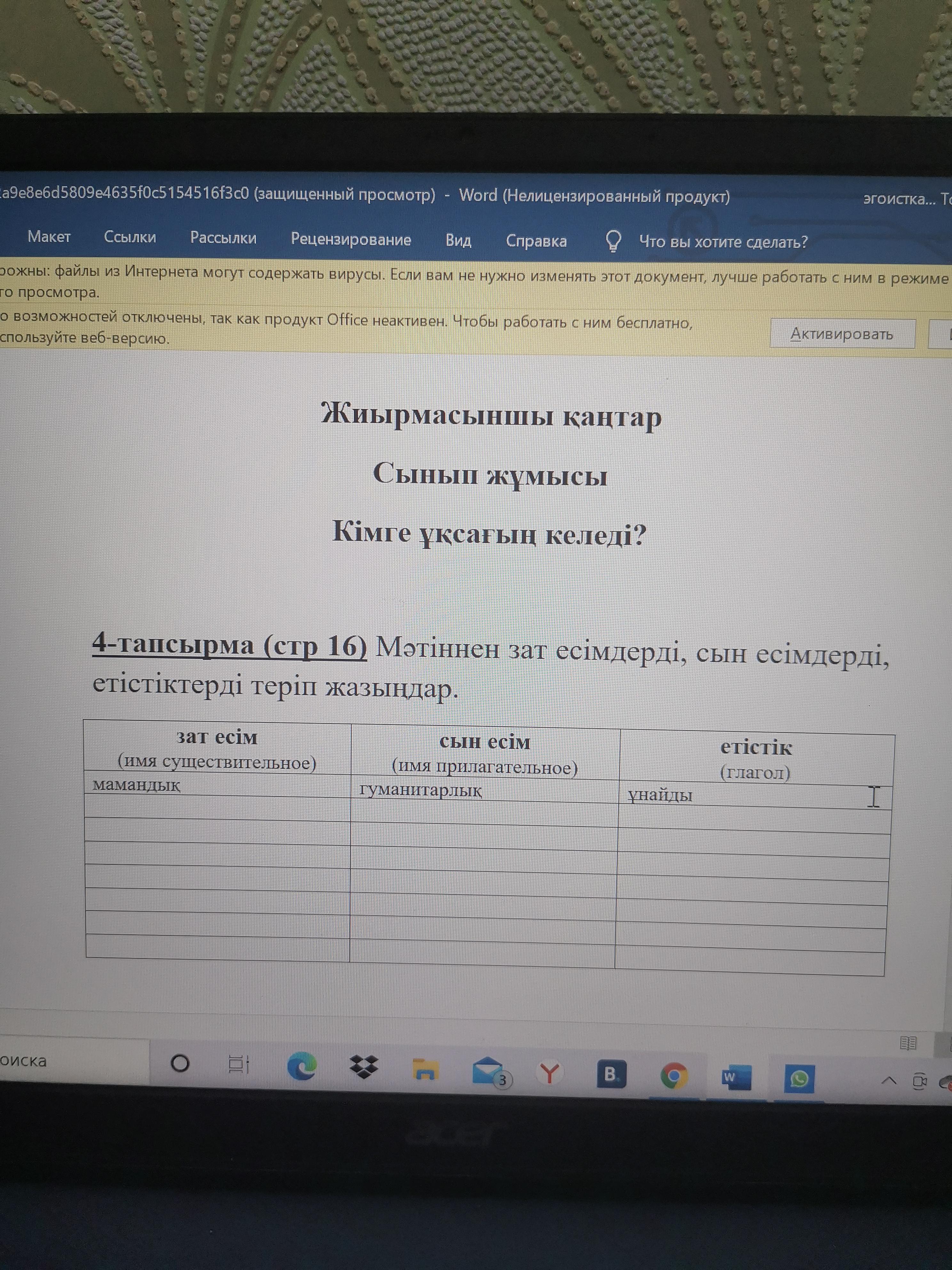Launch Microsoft Edge from taskbar
This screenshot has height=1270, width=952.
[x=302, y=1067]
